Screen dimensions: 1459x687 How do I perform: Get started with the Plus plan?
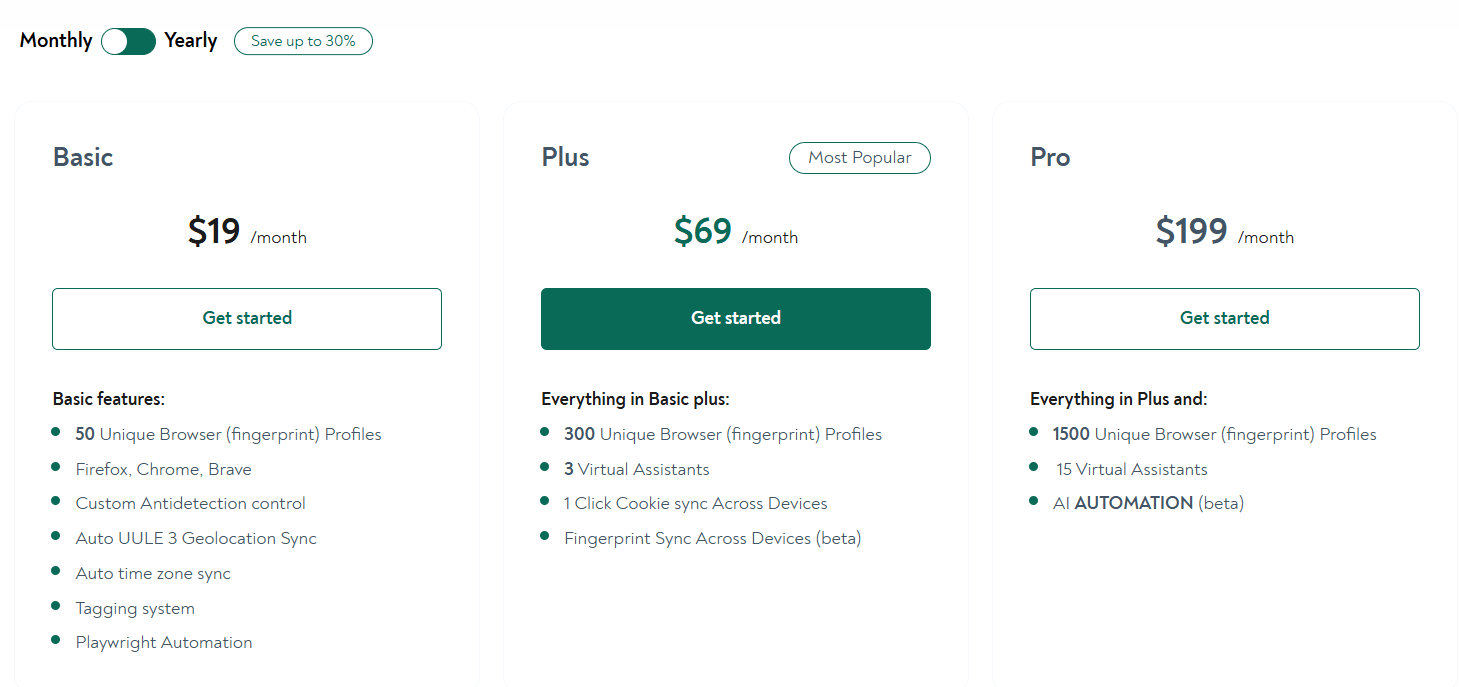click(736, 319)
